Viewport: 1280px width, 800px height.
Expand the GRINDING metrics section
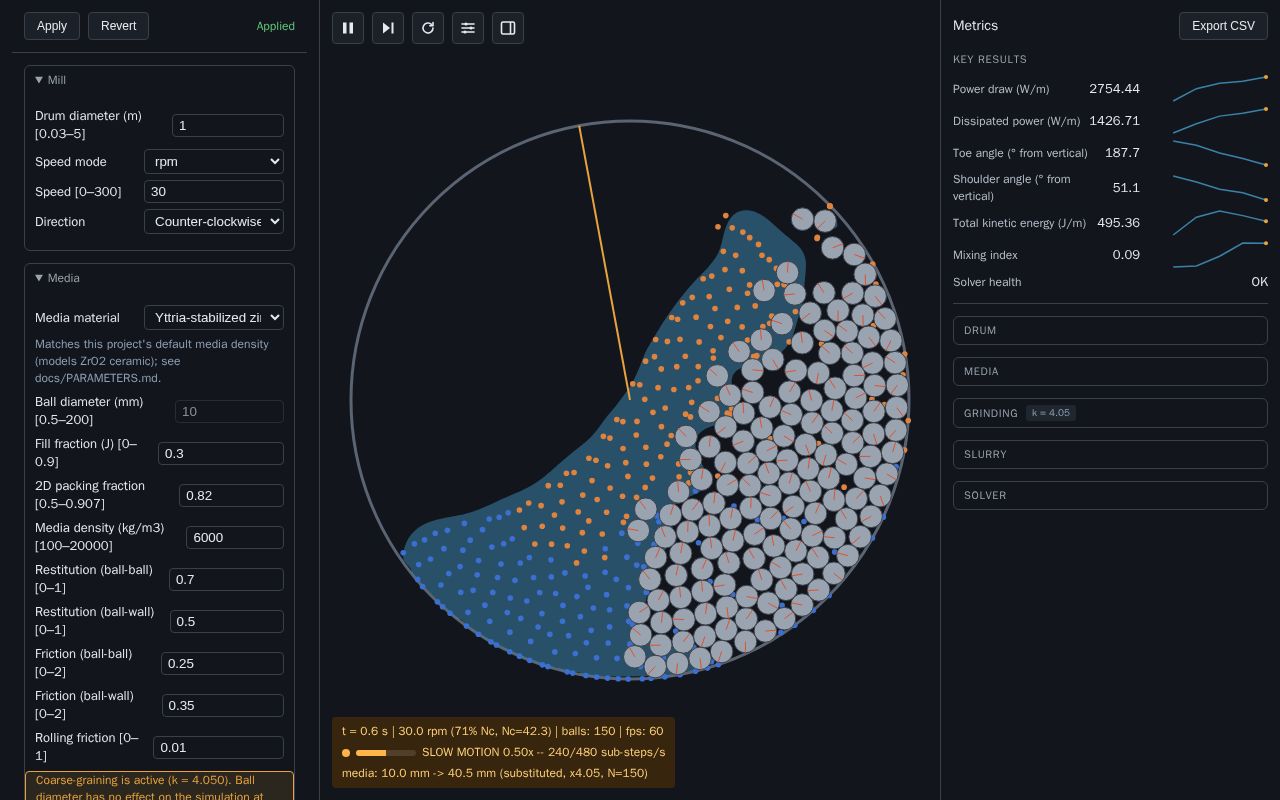[1110, 413]
